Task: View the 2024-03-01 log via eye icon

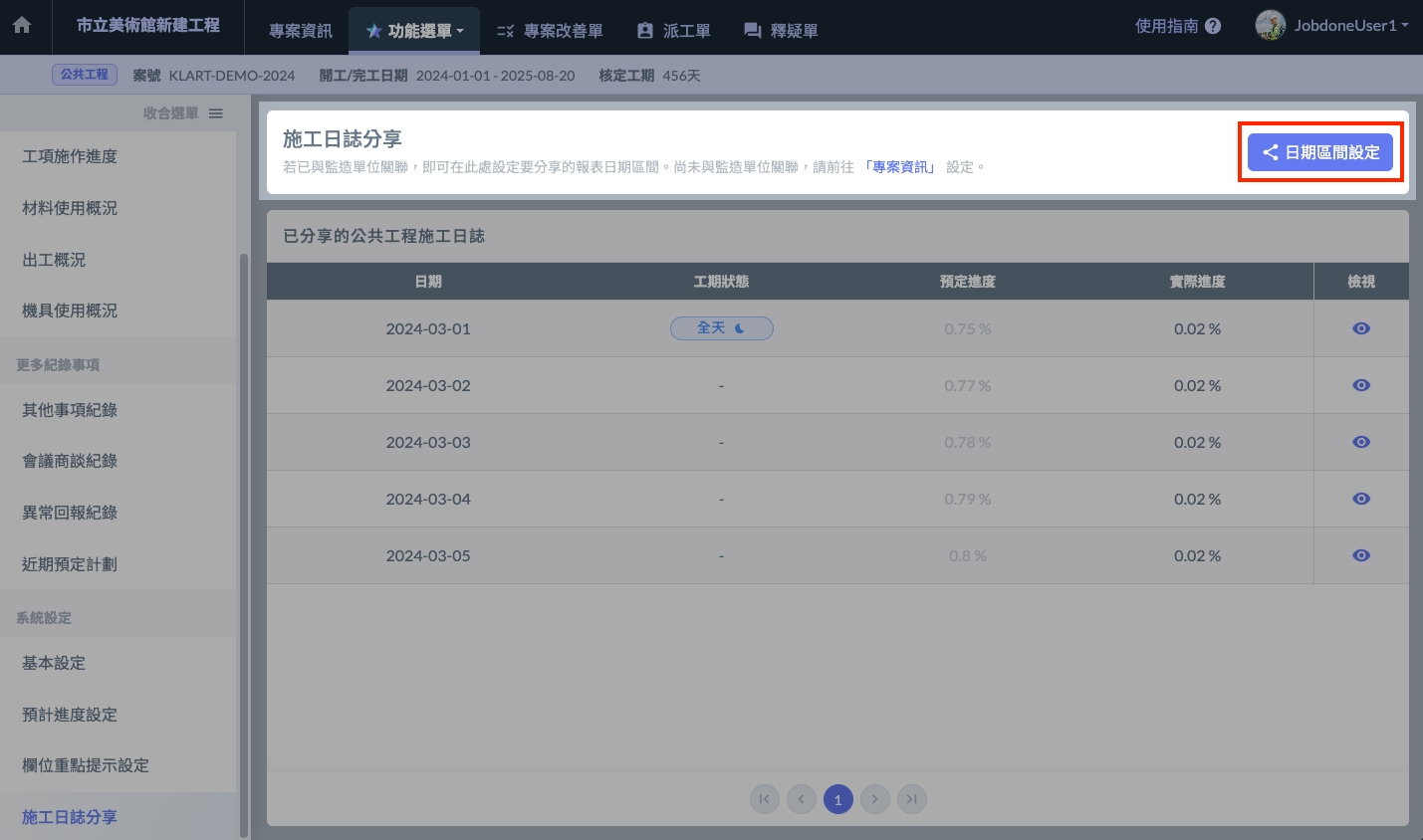Action: pos(1361,328)
